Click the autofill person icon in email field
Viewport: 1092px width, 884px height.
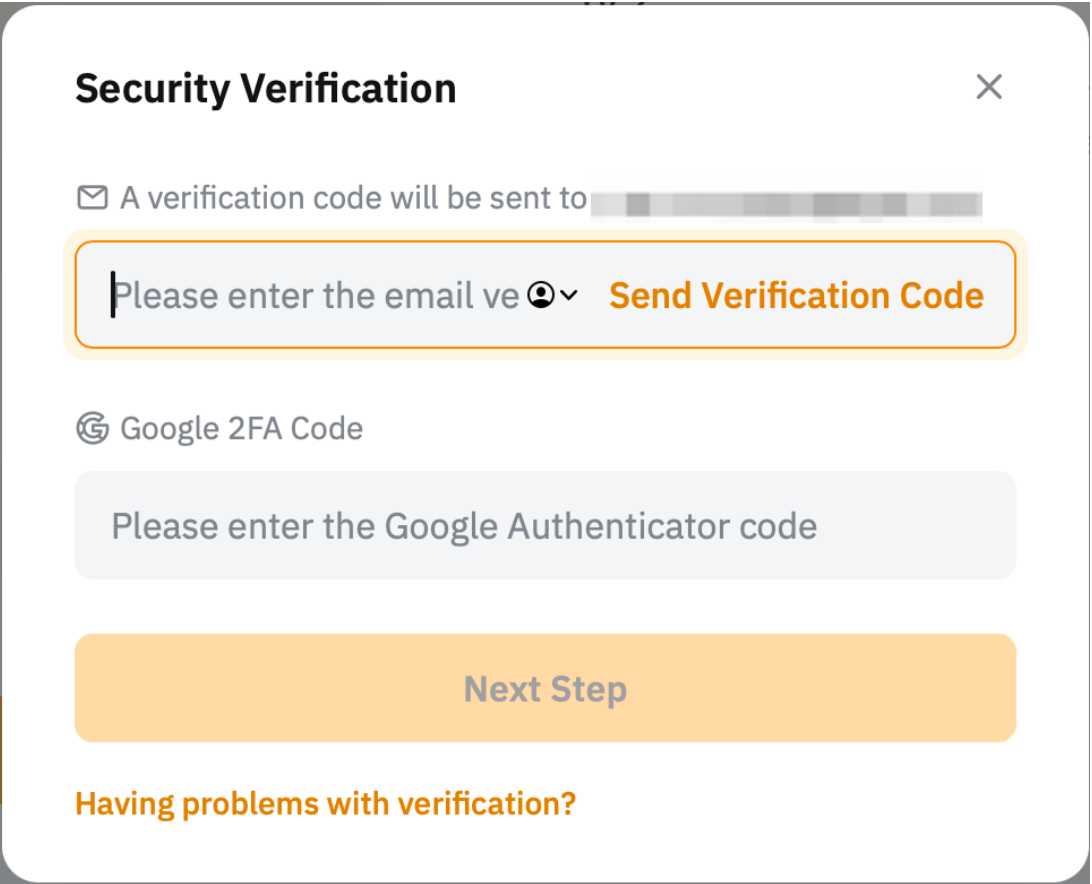(540, 295)
